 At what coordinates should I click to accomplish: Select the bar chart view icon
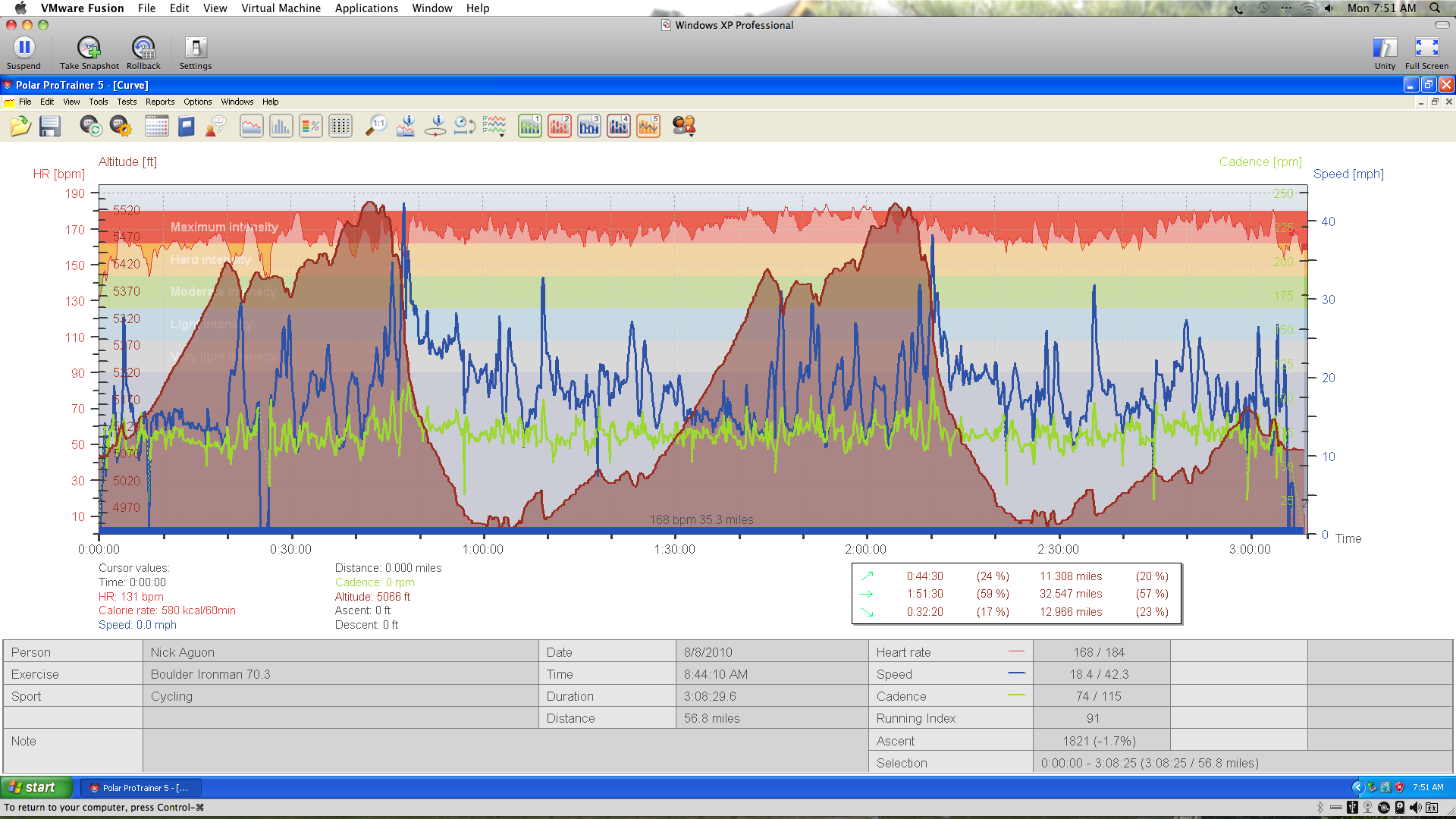tap(281, 126)
